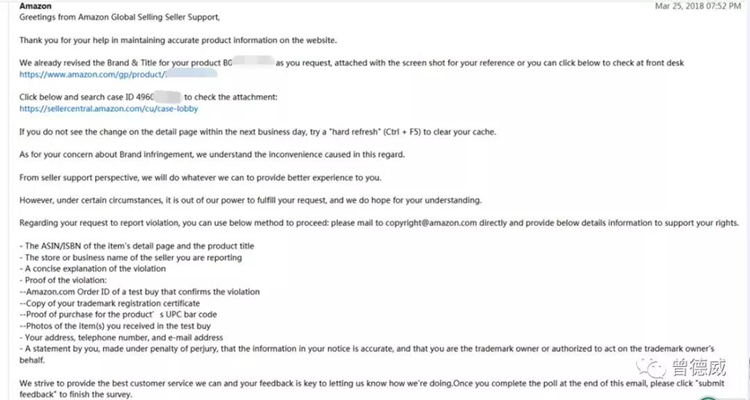Viewport: 750px width, 400px height.
Task: Click the Mar 25, 2018 timestamp
Action: [x=698, y=6]
